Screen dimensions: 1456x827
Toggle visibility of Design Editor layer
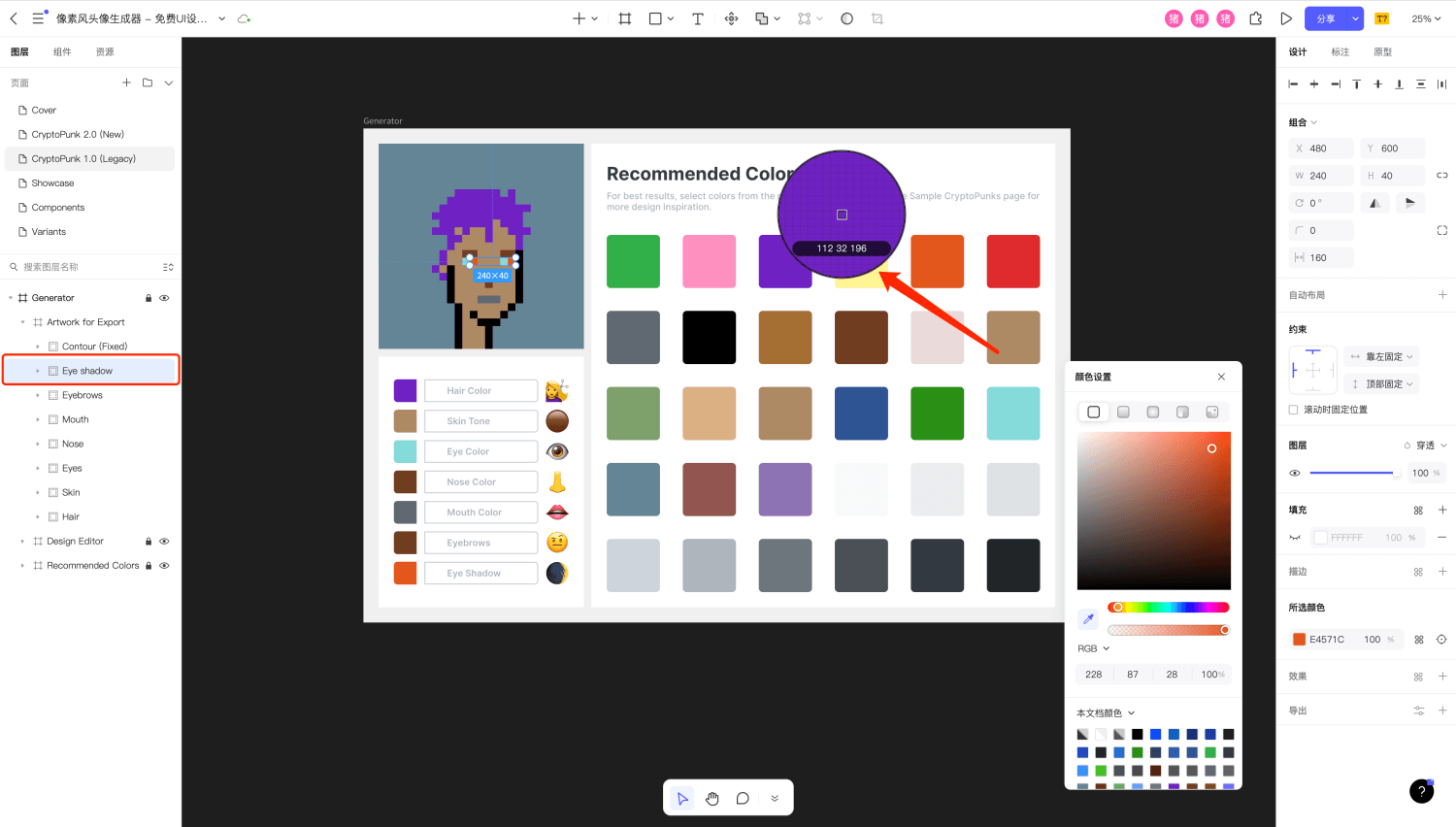click(164, 542)
